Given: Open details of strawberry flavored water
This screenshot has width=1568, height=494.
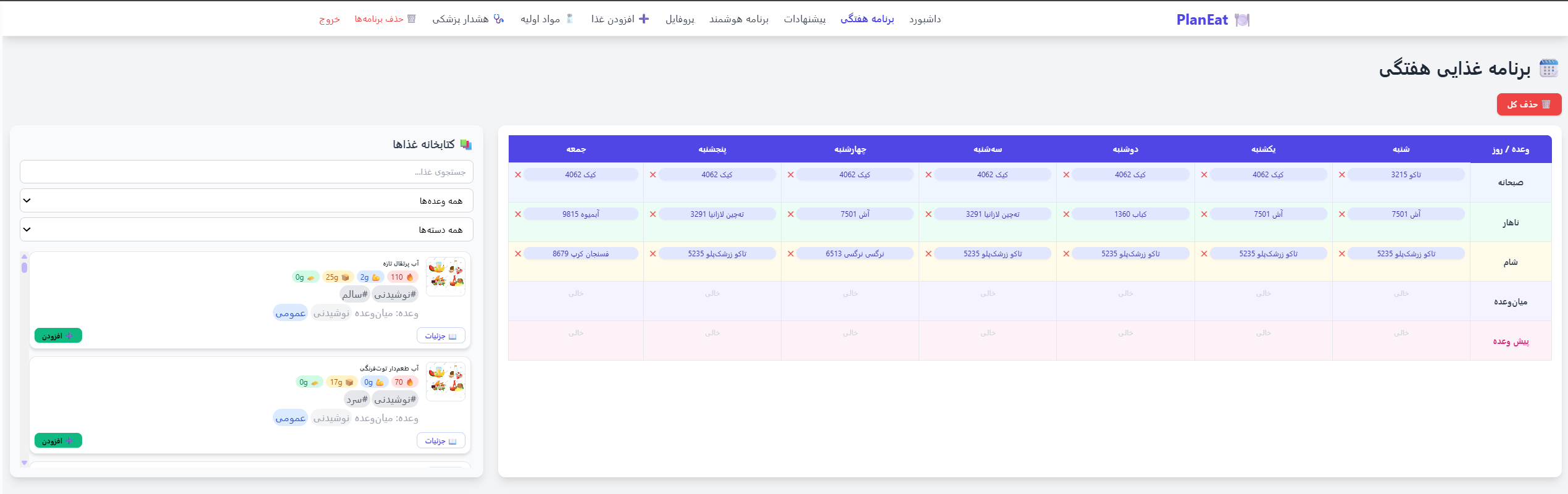Looking at the screenshot, I should 441,441.
